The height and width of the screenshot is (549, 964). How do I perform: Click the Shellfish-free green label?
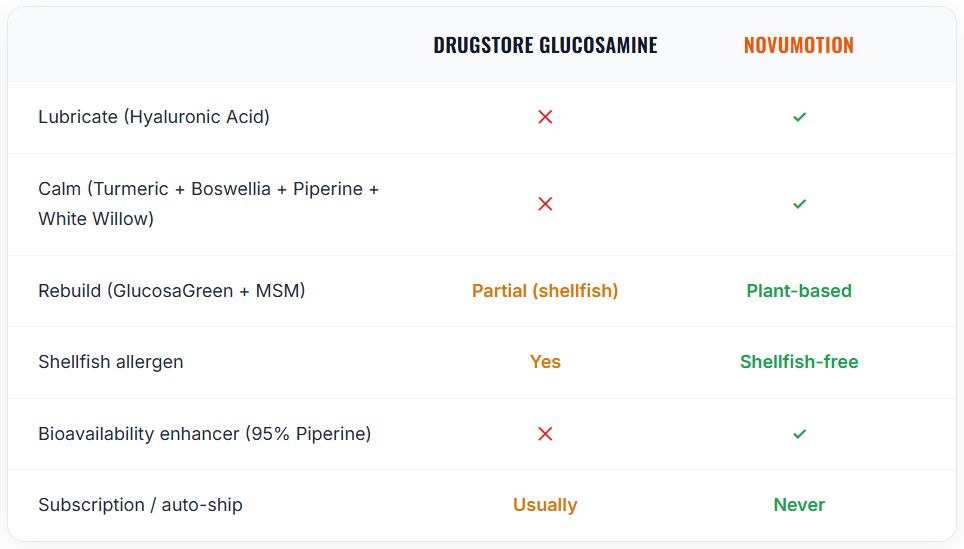pos(799,362)
